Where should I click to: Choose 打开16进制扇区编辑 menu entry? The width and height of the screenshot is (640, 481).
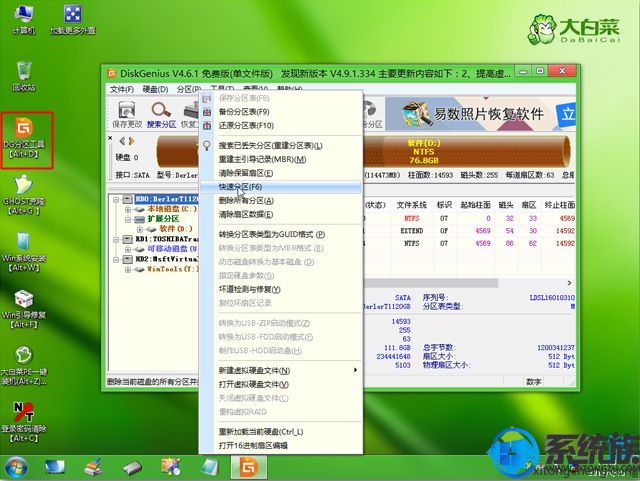pos(281,446)
